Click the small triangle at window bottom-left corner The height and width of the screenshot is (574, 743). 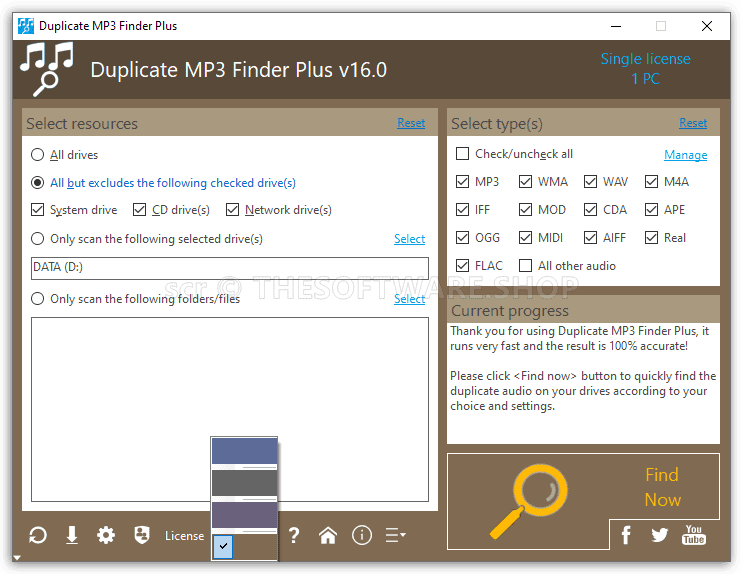tap(17, 558)
